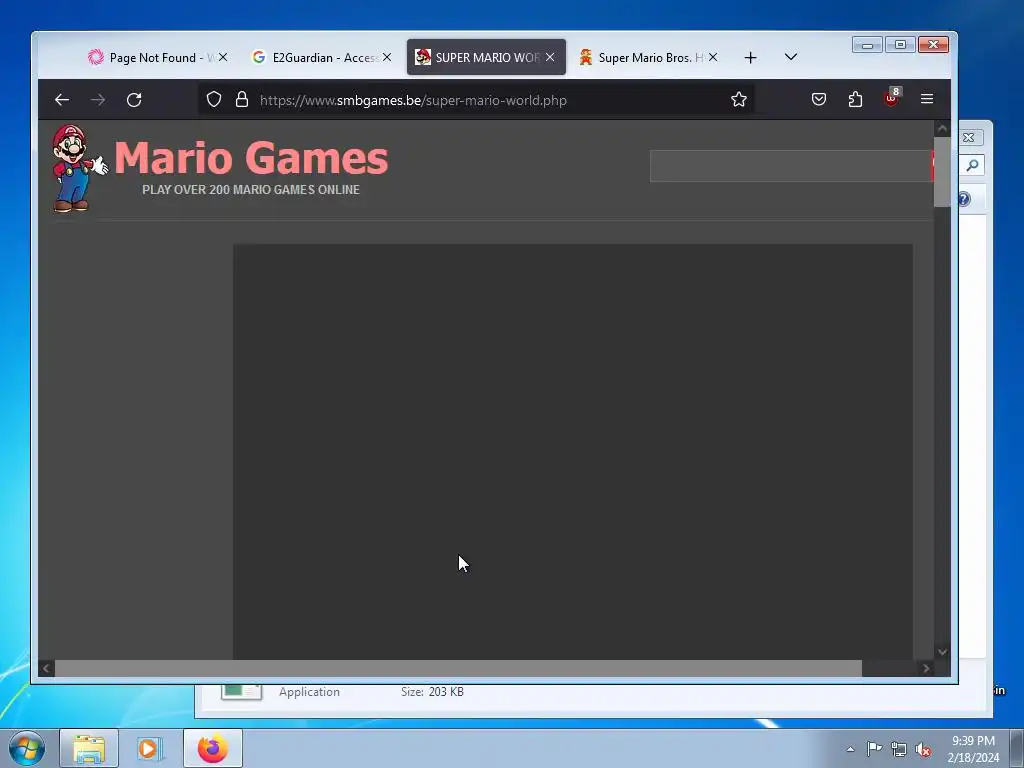
Task: Open the Extensions puzzle icon
Action: [855, 99]
